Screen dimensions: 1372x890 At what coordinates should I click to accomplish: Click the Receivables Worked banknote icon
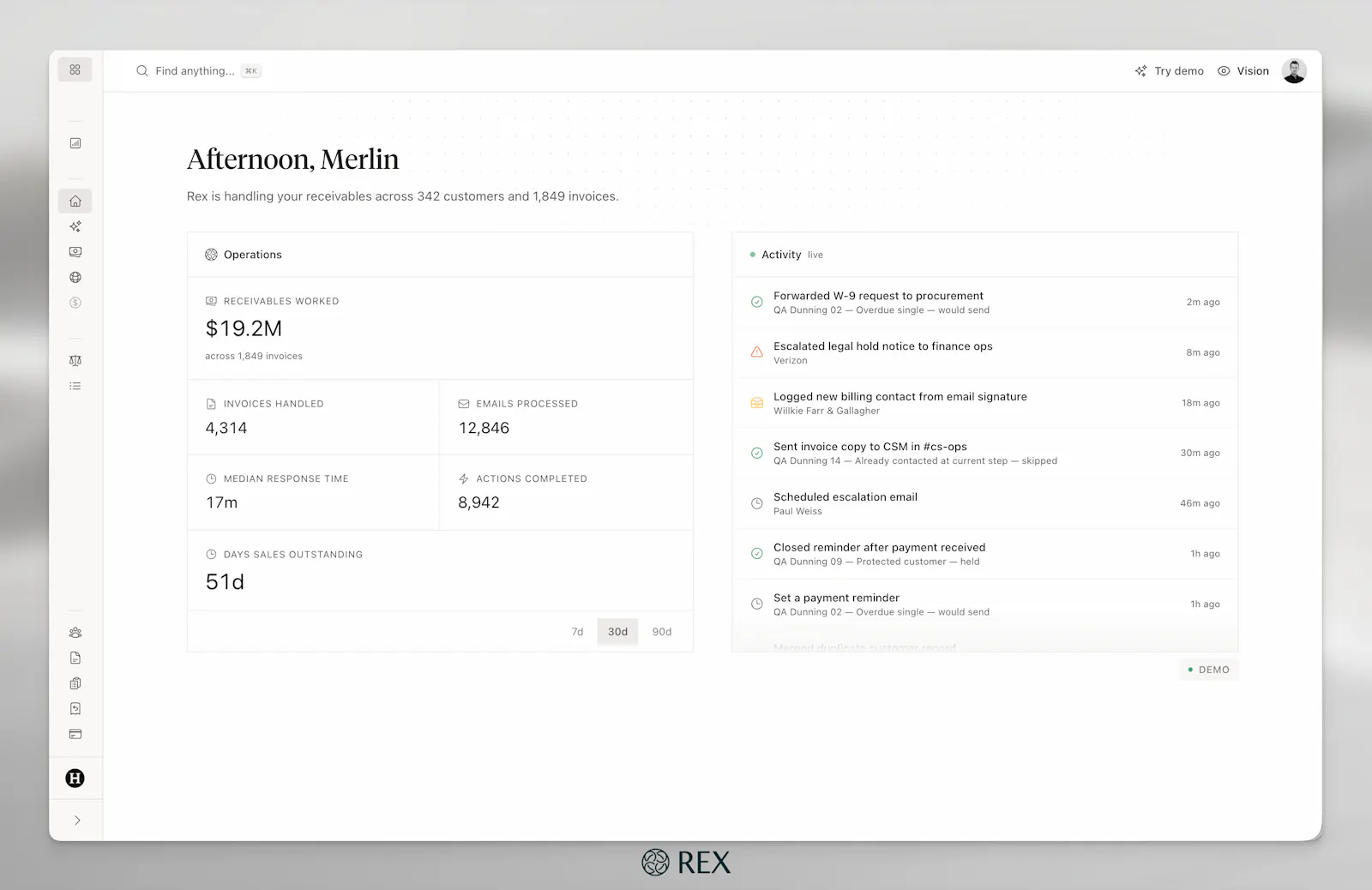pyautogui.click(x=211, y=301)
